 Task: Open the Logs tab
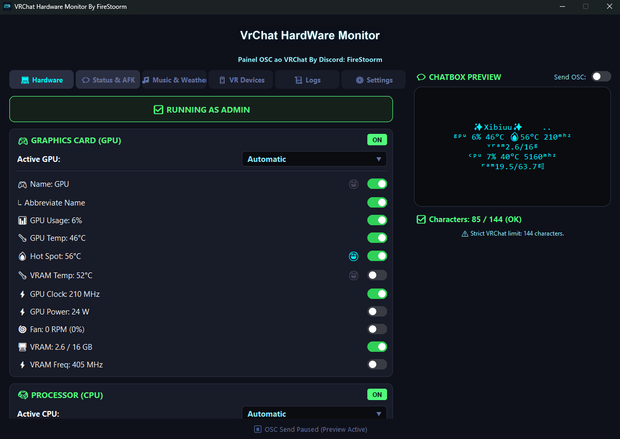(307, 80)
